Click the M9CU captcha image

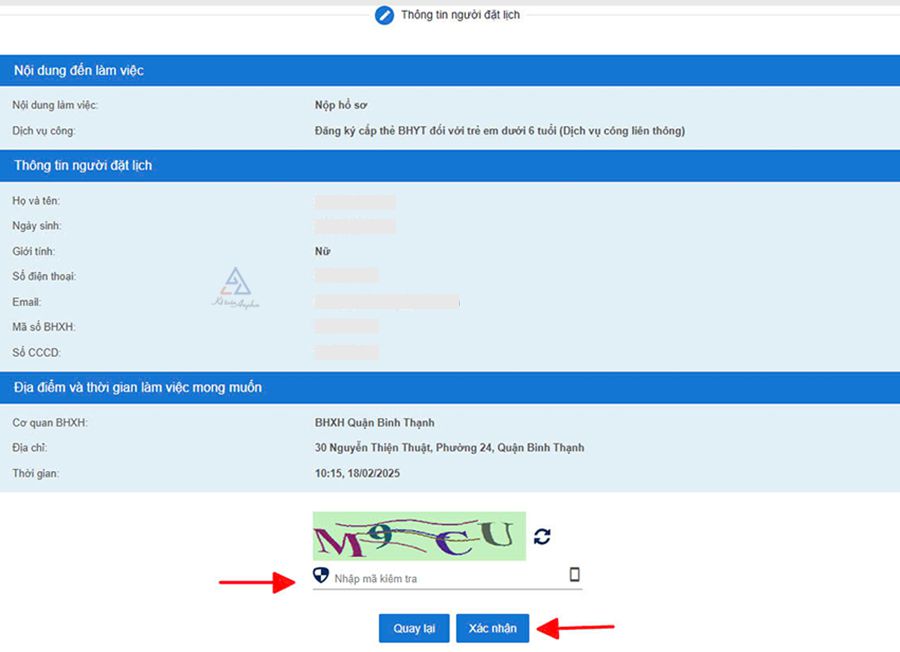419,536
